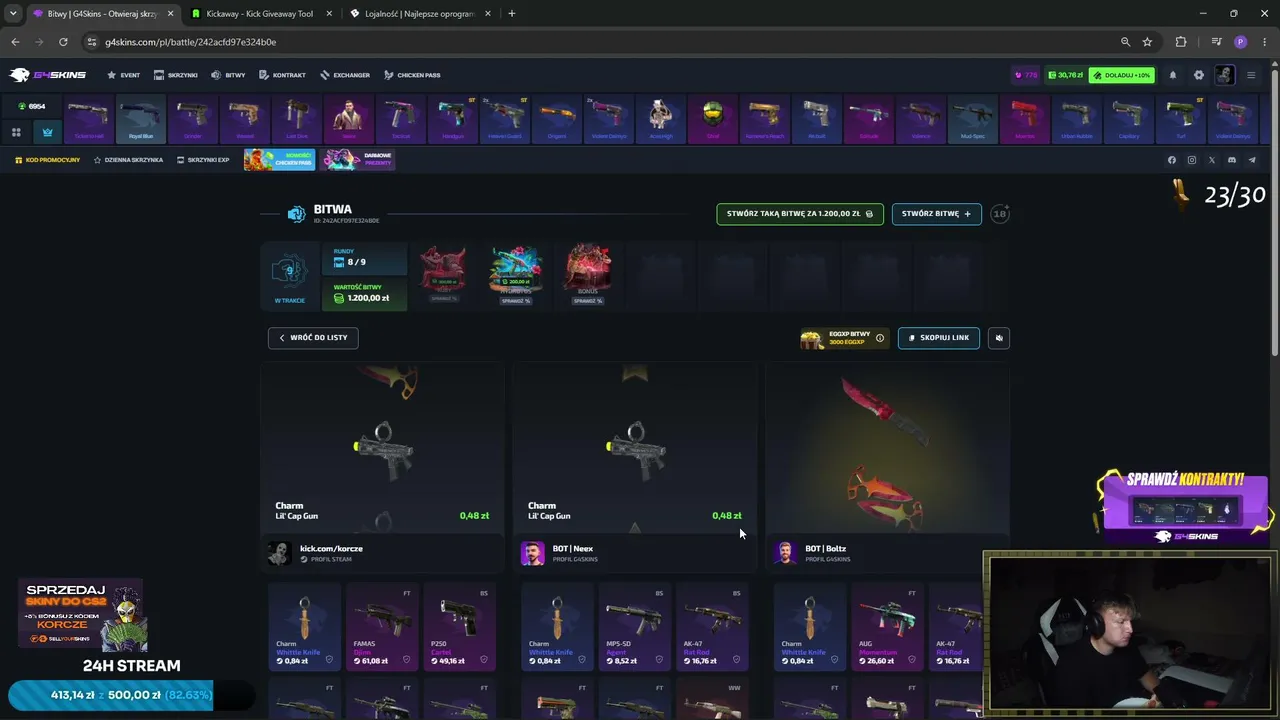The height and width of the screenshot is (720, 1280).
Task: Open the user profile avatar
Action: tap(1225, 75)
